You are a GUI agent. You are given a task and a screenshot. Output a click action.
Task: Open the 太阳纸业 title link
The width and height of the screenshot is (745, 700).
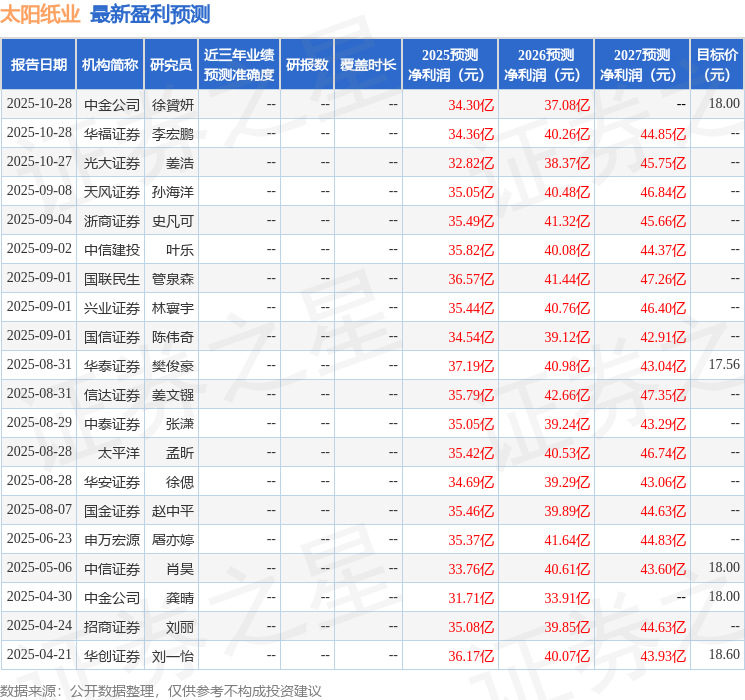point(40,14)
